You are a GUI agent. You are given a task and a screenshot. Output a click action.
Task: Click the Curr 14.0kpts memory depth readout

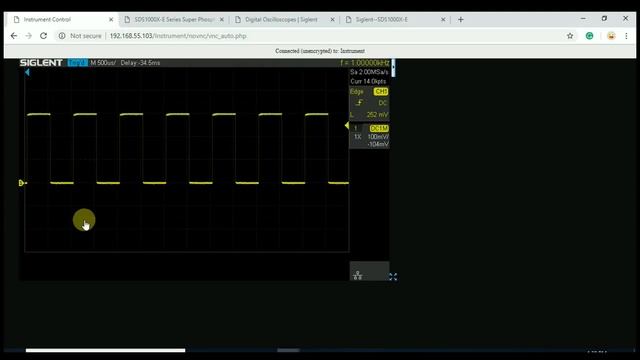[x=368, y=81]
